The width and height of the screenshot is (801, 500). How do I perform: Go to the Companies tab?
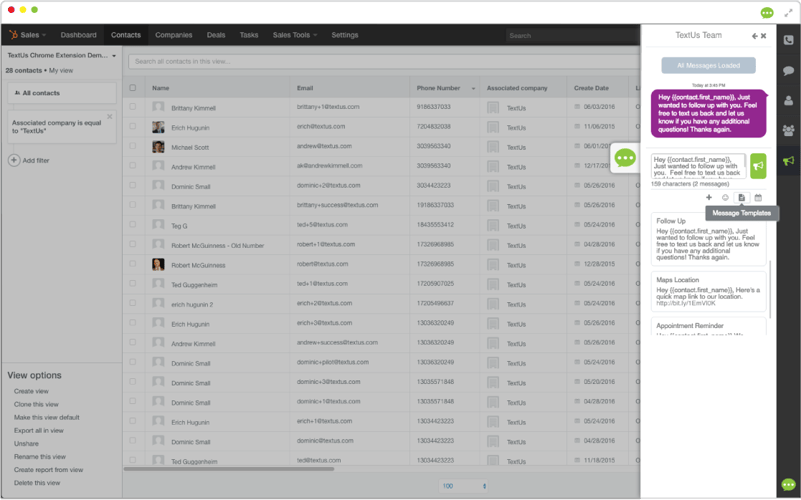174,35
